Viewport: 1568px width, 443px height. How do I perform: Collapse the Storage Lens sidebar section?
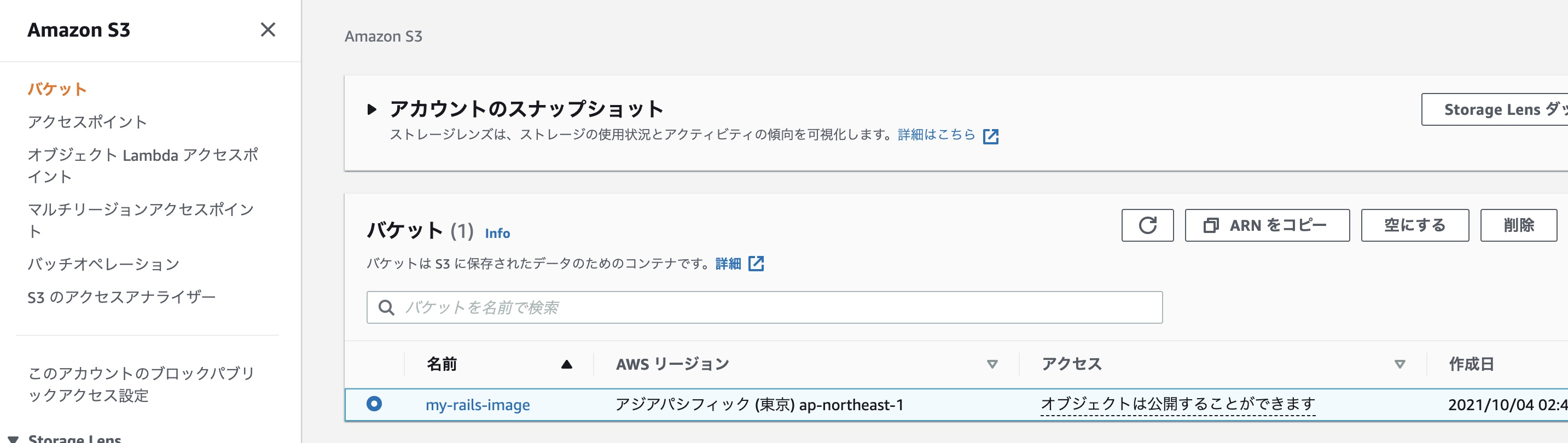[x=13, y=438]
